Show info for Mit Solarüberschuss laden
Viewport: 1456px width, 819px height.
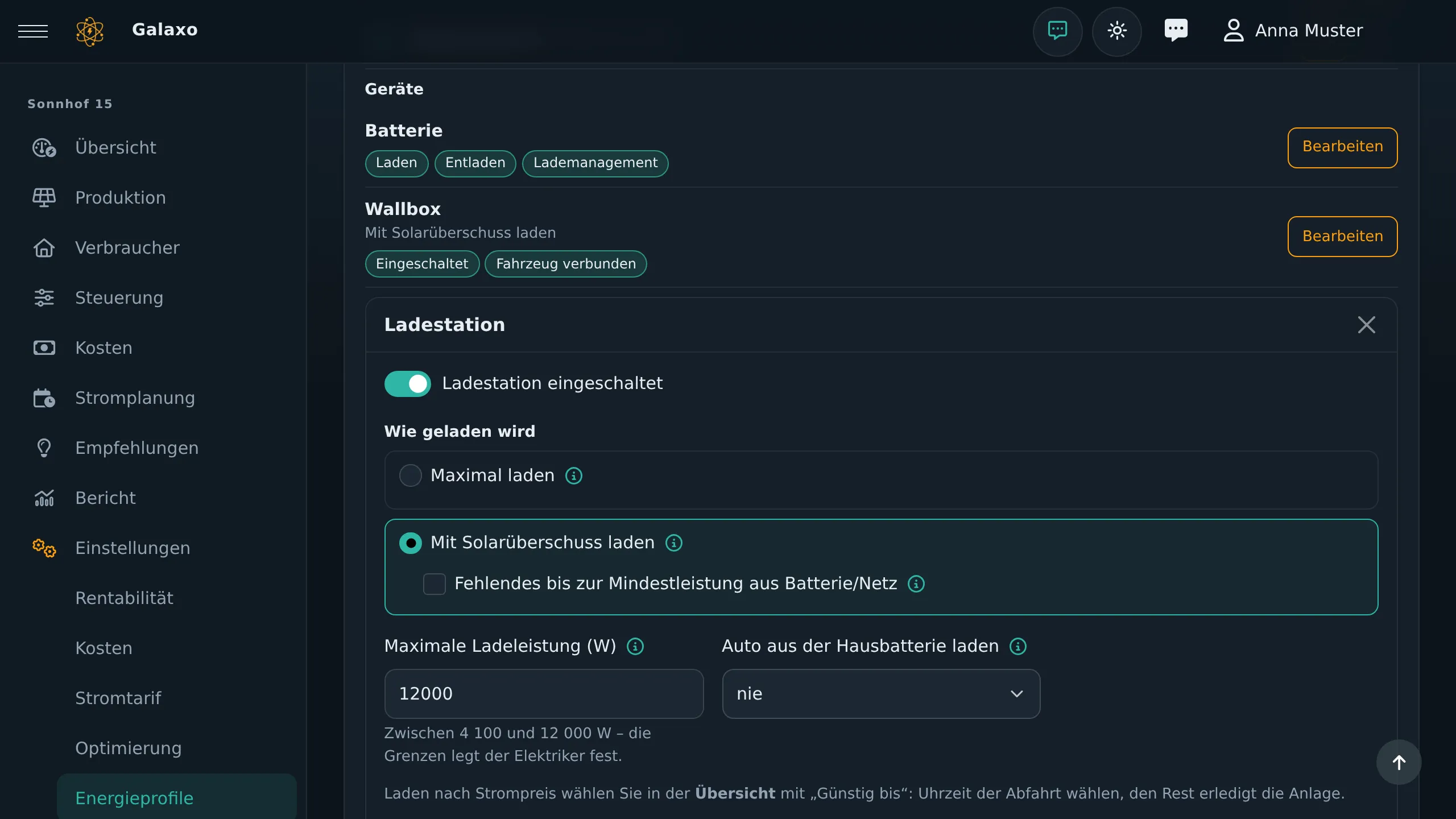click(673, 543)
